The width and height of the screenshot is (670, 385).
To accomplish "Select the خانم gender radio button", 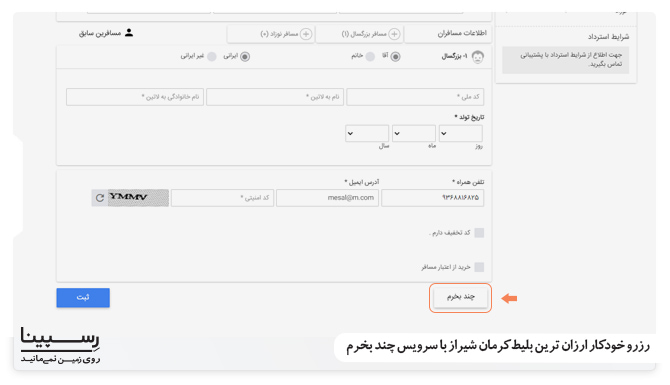I will tap(370, 56).
